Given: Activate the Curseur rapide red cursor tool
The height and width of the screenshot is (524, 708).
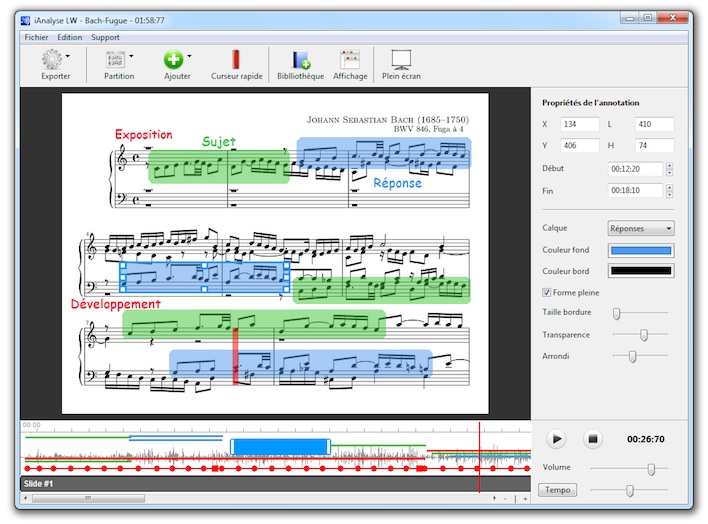Looking at the screenshot, I should pyautogui.click(x=236, y=59).
